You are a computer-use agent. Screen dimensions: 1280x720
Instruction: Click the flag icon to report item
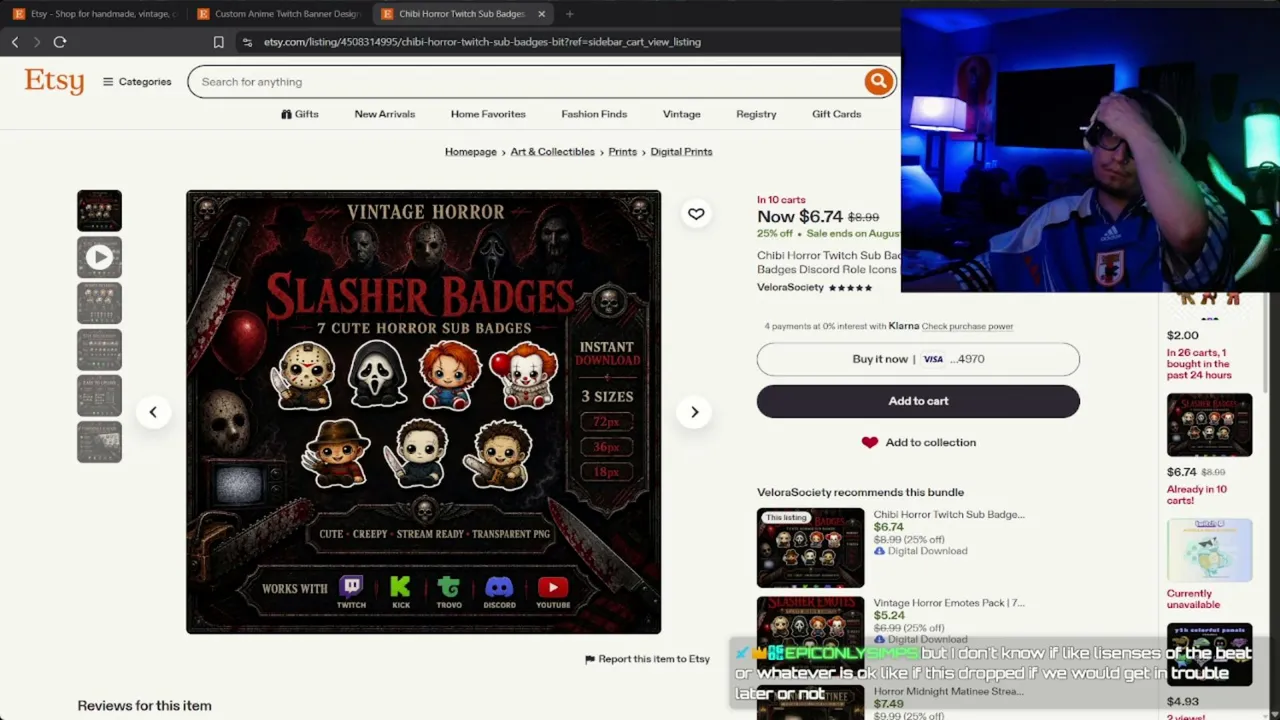[590, 660]
